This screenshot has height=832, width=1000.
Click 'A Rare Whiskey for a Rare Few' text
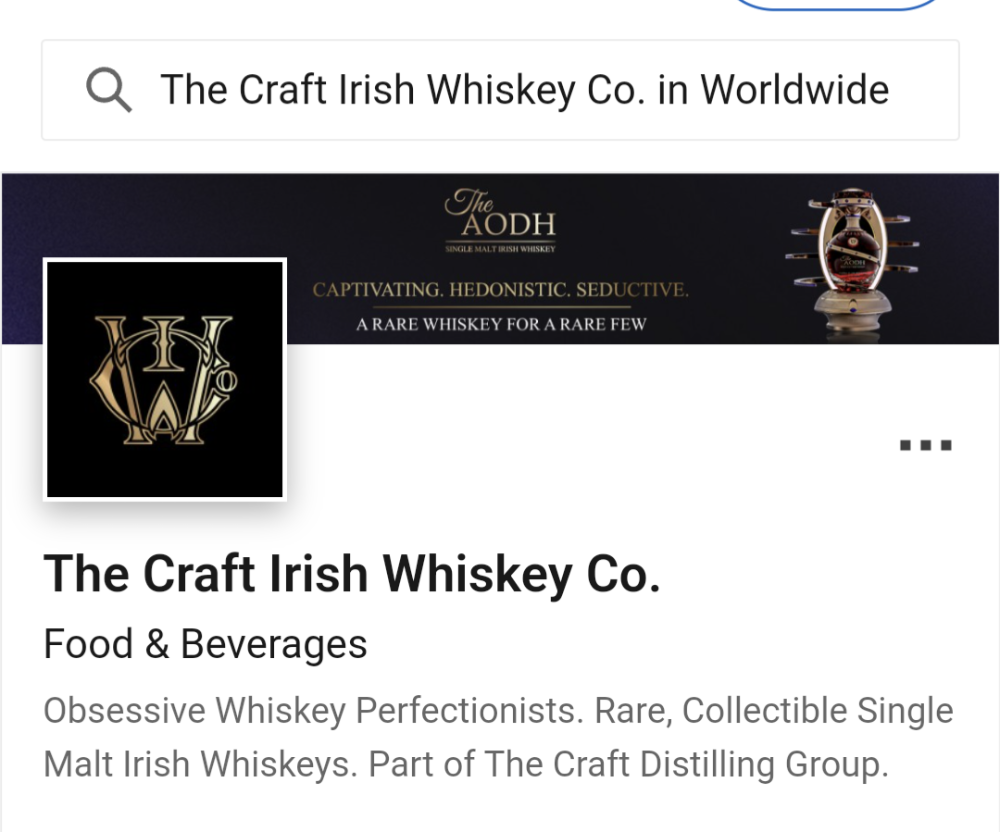click(501, 325)
